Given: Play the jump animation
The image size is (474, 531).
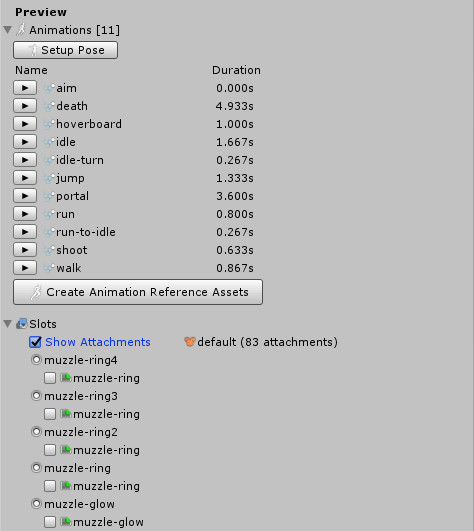Looking at the screenshot, I should tap(25, 178).
